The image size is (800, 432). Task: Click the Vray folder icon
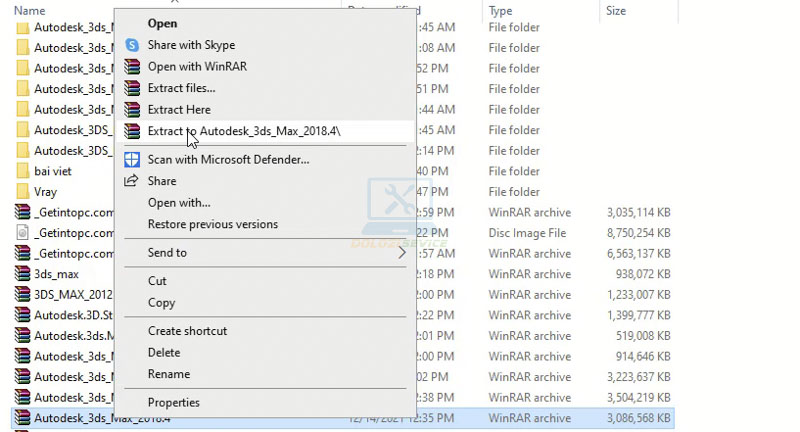coord(24,192)
